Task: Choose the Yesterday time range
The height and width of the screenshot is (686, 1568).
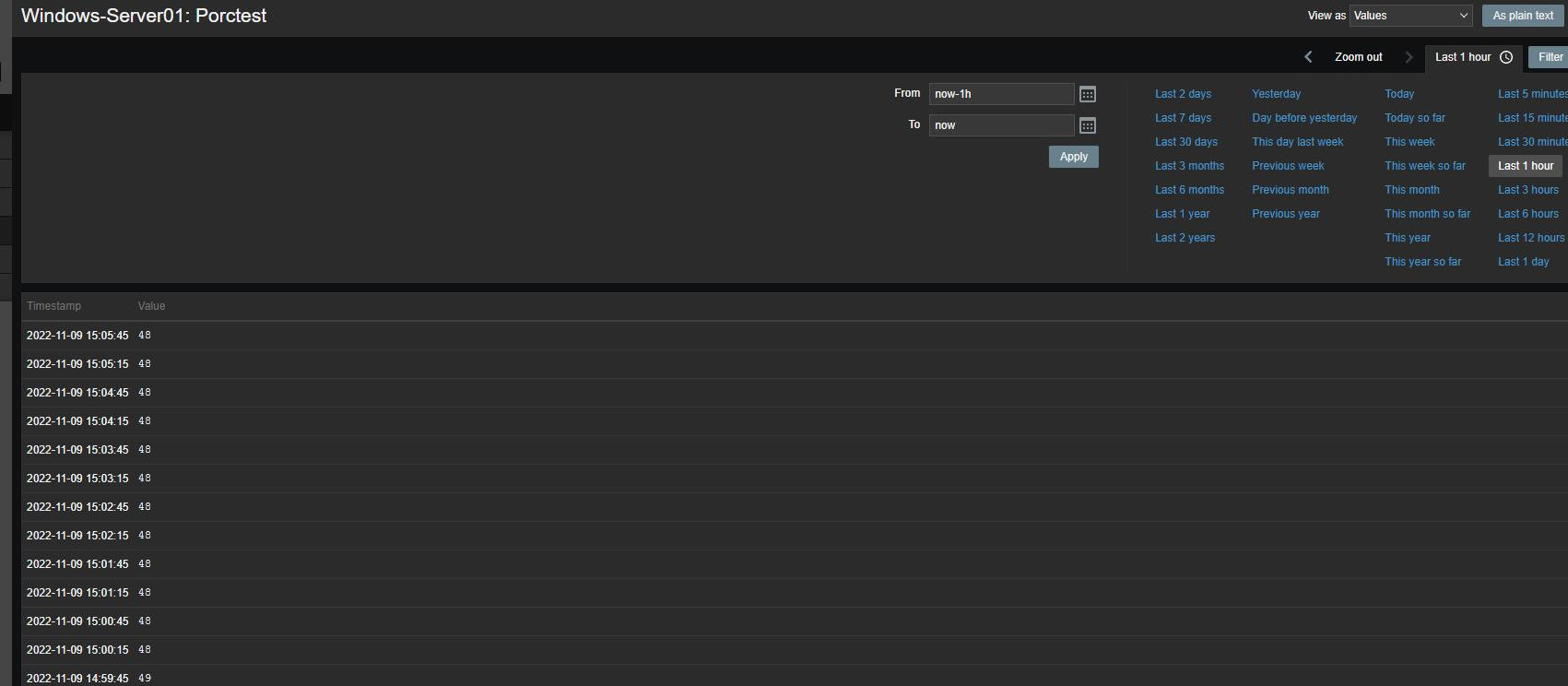Action: [x=1276, y=94]
